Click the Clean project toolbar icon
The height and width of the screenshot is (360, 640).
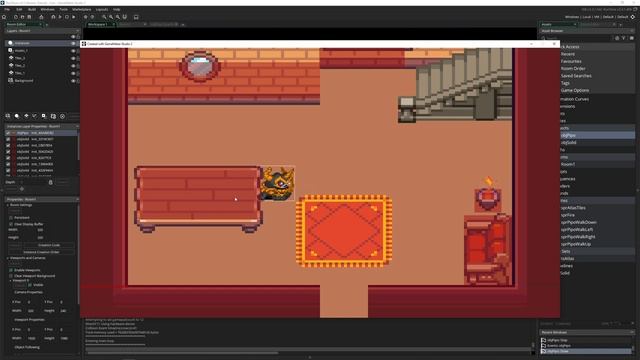tap(74, 17)
